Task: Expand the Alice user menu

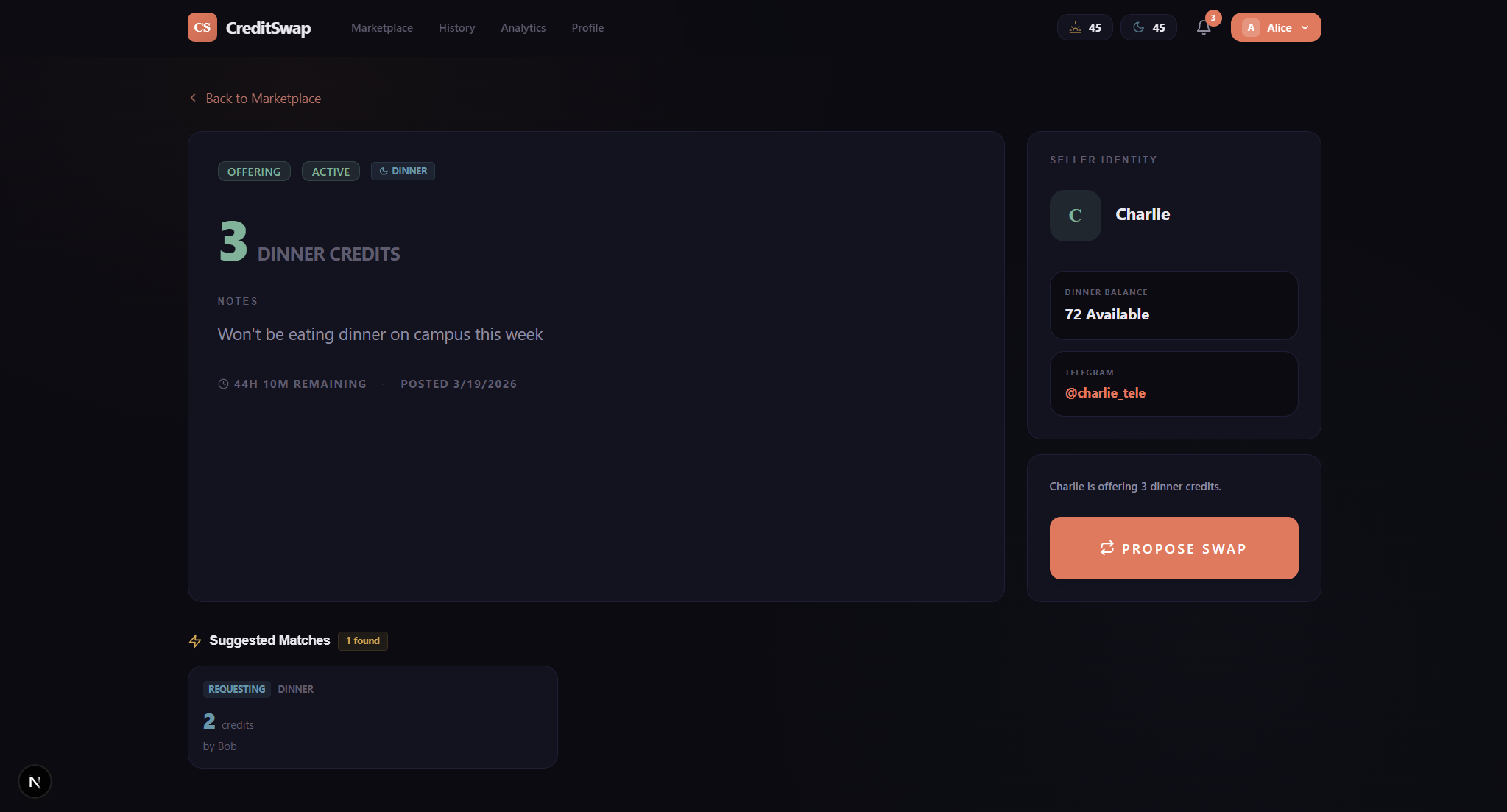Action: click(x=1275, y=27)
